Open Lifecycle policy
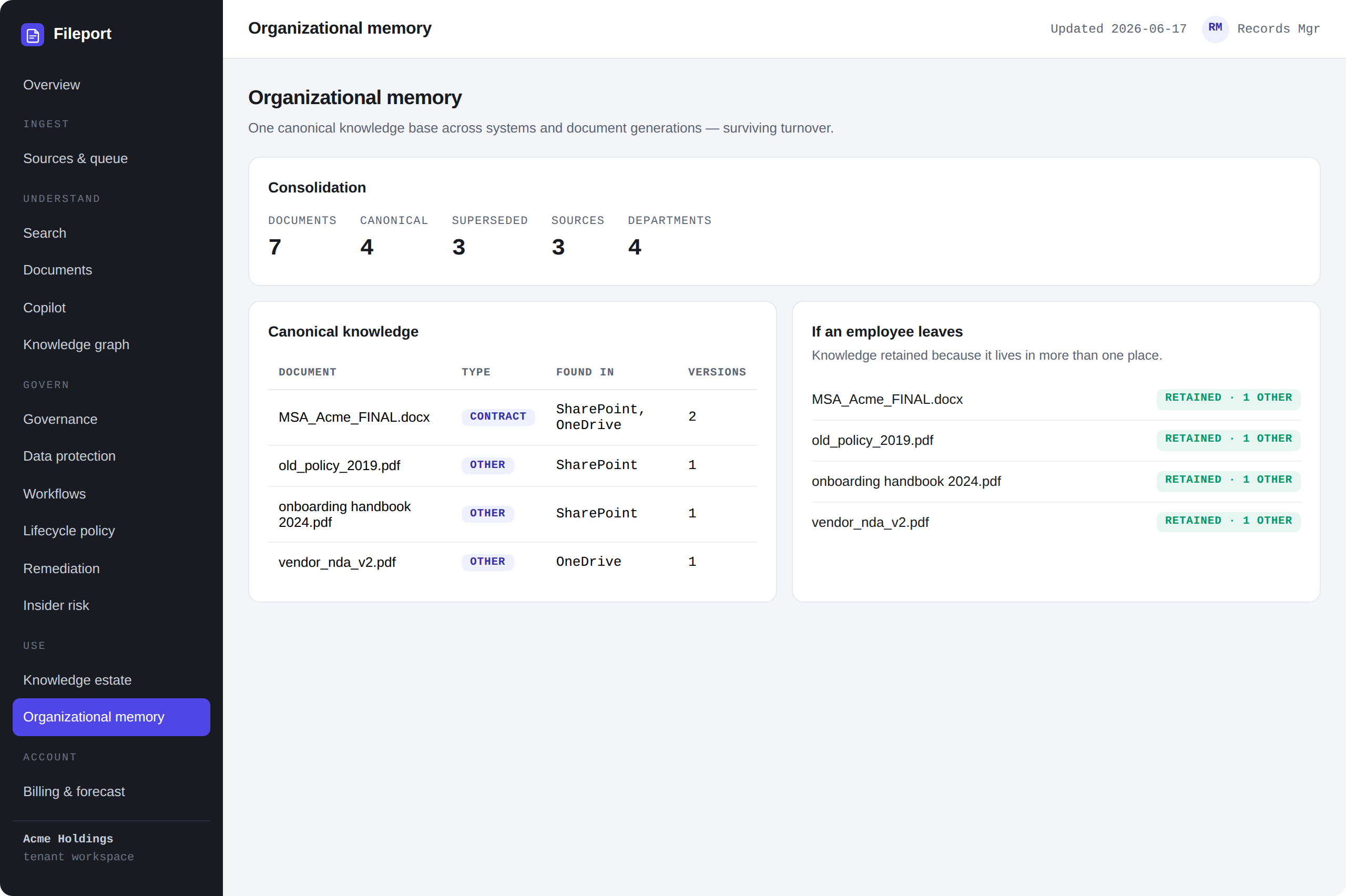Viewport: 1346px width, 896px height. click(x=111, y=531)
